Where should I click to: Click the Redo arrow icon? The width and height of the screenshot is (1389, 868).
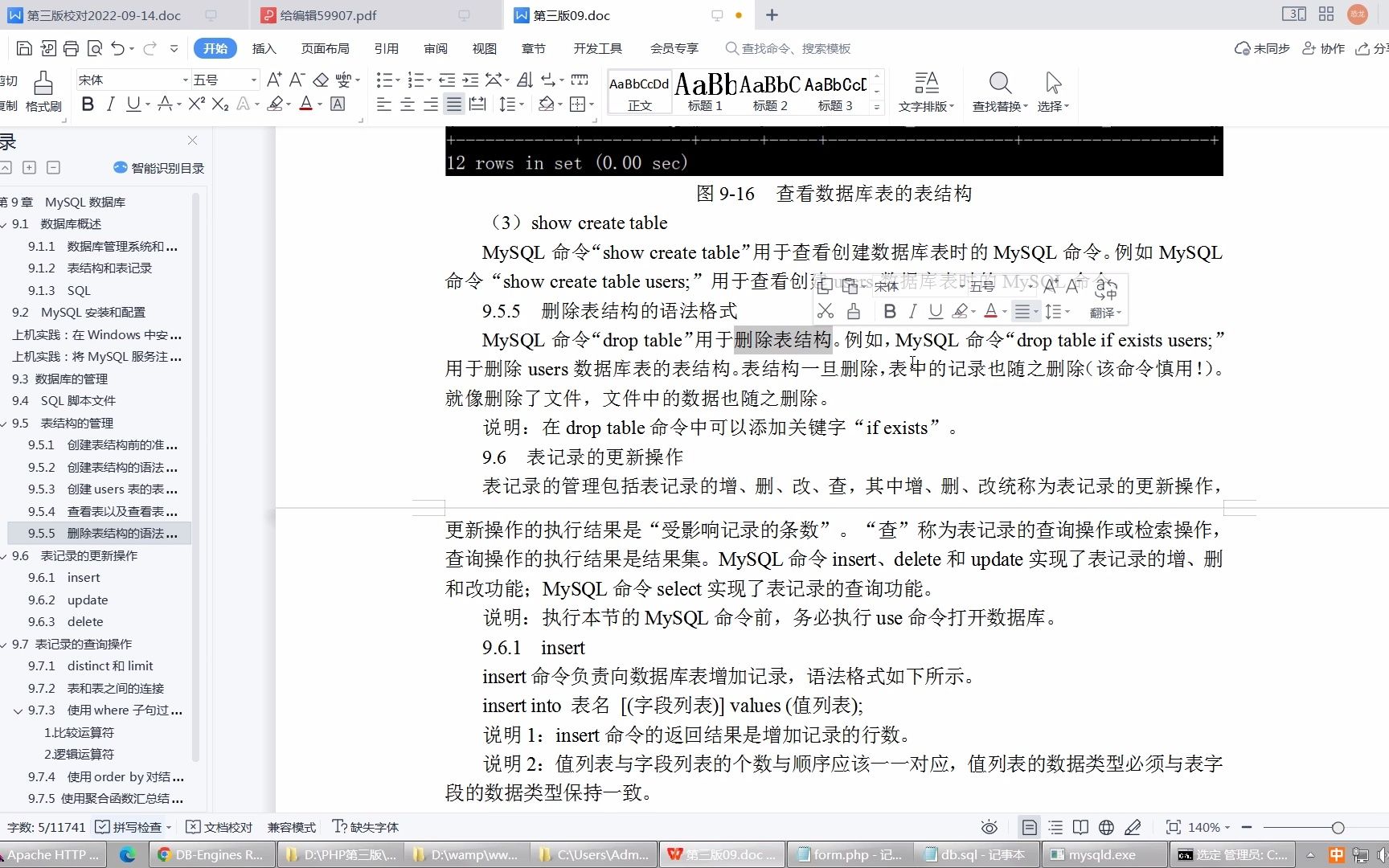(150, 49)
